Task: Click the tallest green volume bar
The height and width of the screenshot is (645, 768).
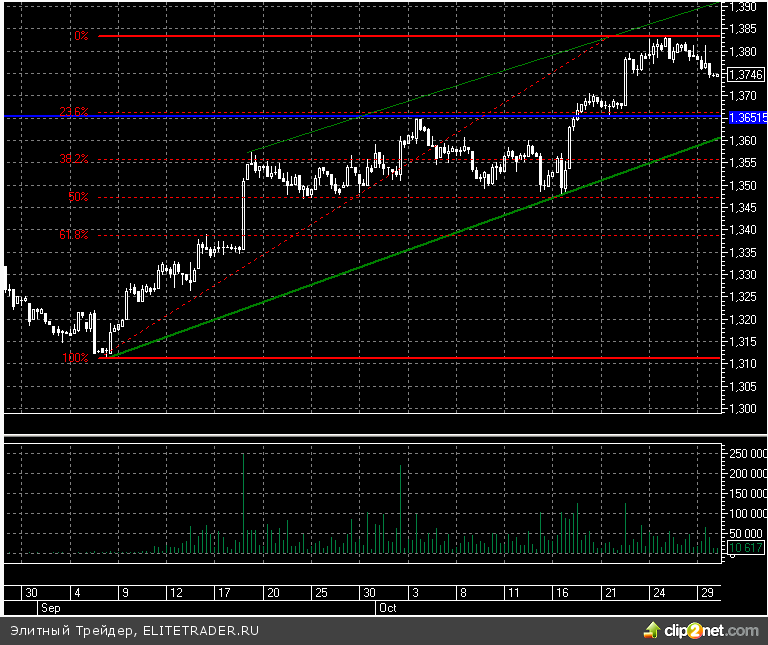Action: (x=401, y=505)
